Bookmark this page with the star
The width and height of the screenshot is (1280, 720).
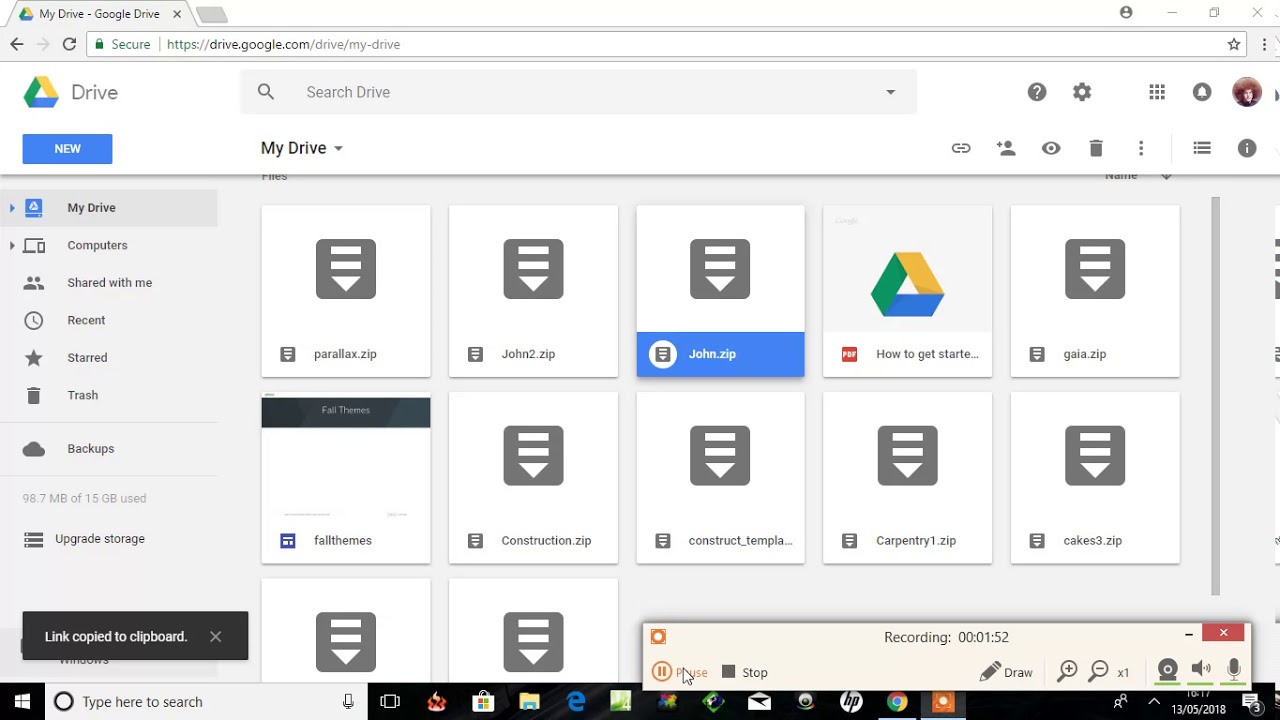(x=1234, y=44)
